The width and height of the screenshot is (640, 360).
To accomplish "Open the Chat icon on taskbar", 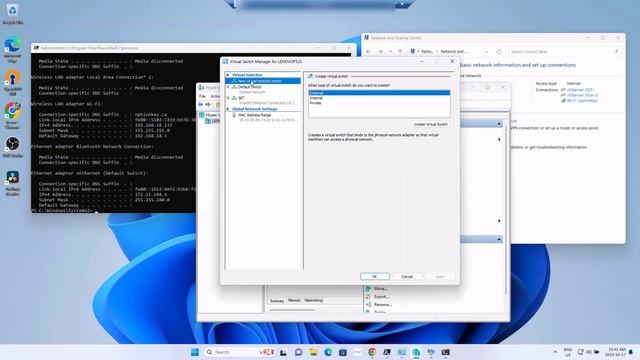I will click(298, 352).
